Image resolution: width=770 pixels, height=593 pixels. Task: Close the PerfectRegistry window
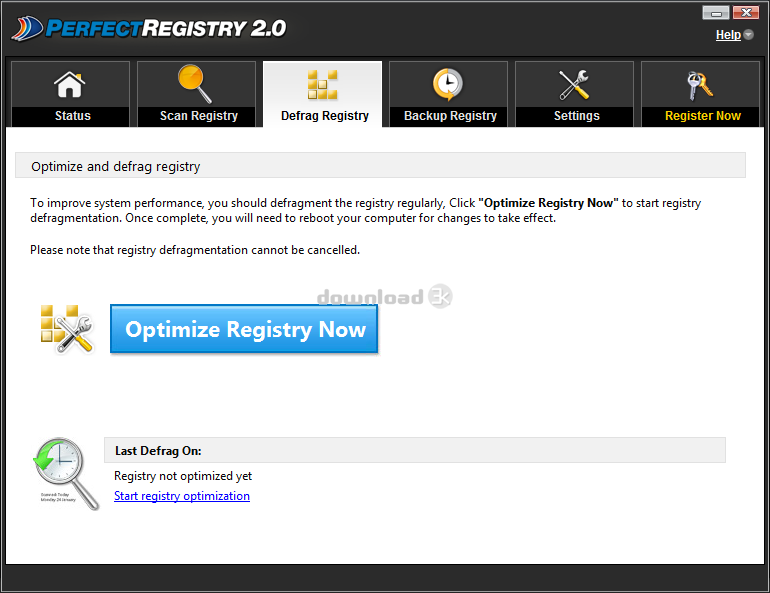point(746,12)
